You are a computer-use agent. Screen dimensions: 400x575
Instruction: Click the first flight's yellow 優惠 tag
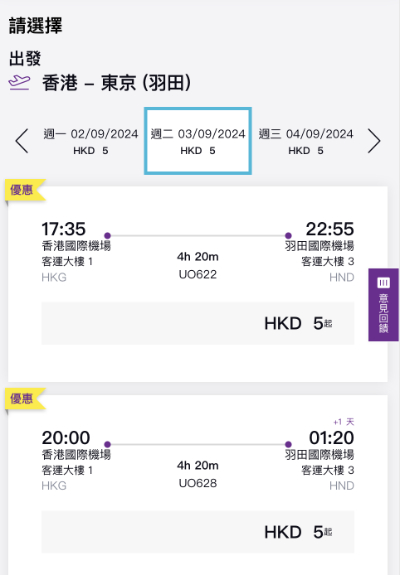(x=24, y=190)
